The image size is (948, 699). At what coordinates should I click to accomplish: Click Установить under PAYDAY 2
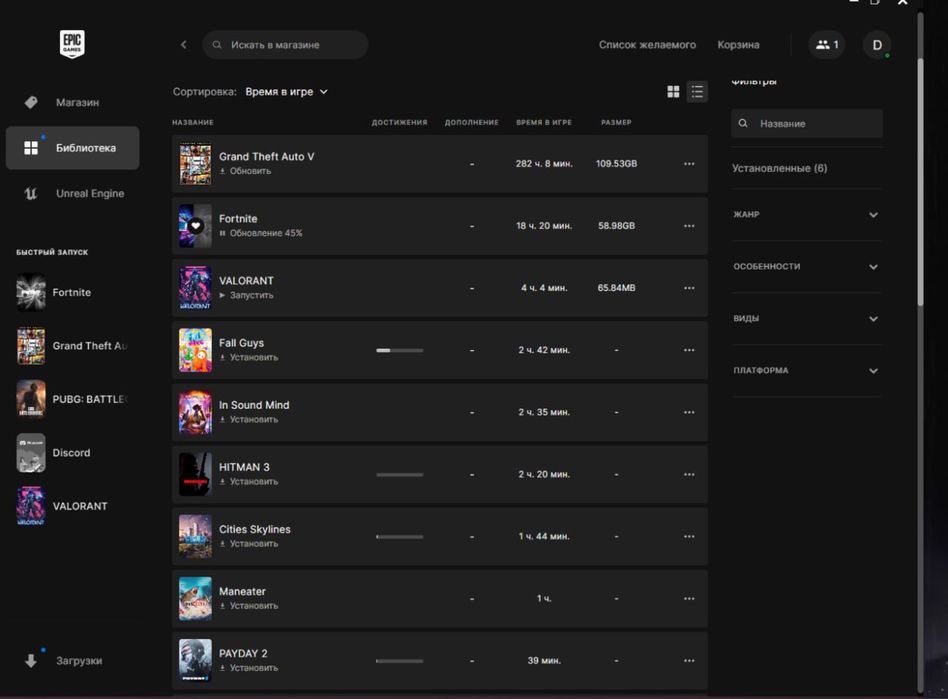coord(248,668)
